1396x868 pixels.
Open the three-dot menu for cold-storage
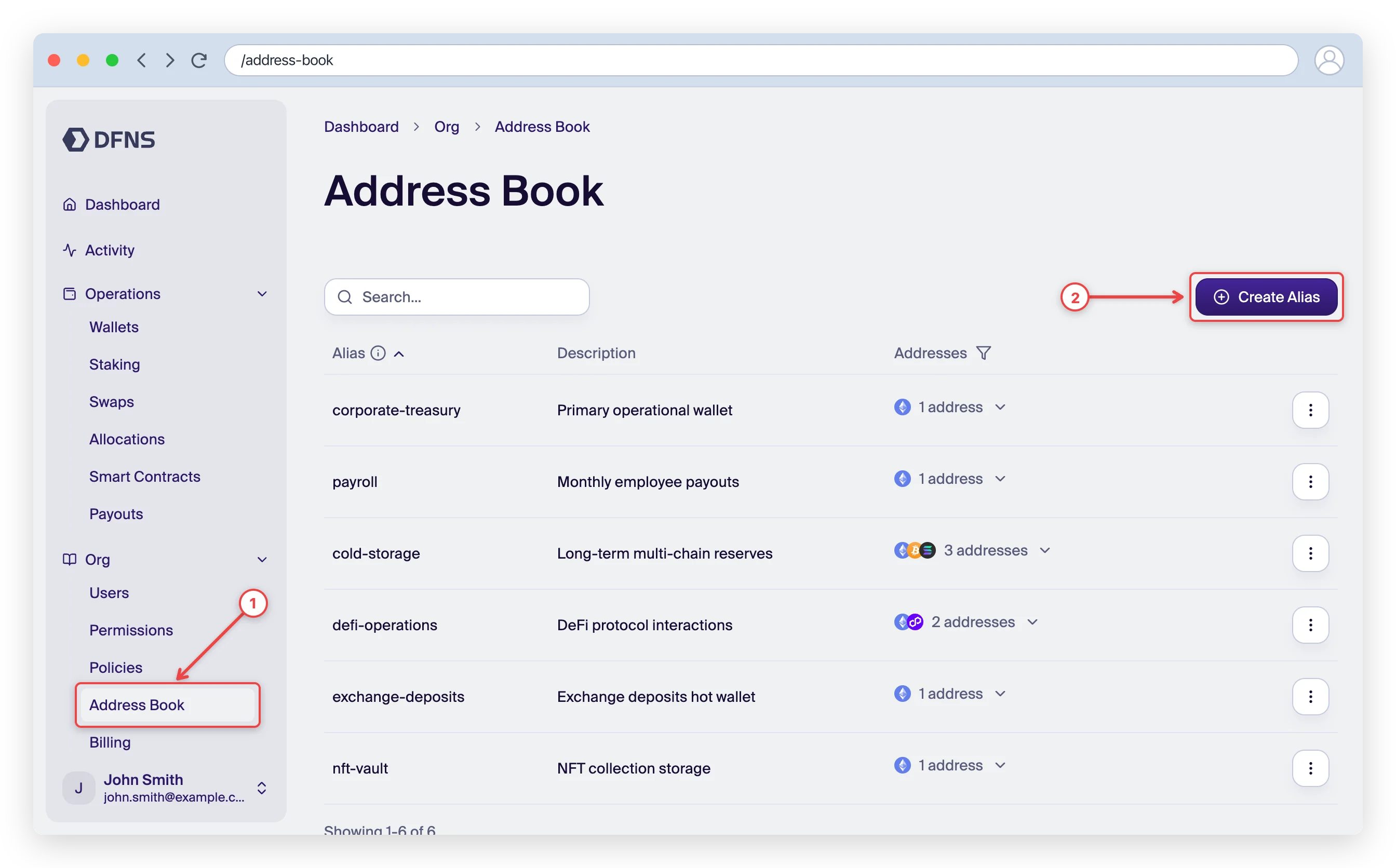(1310, 553)
